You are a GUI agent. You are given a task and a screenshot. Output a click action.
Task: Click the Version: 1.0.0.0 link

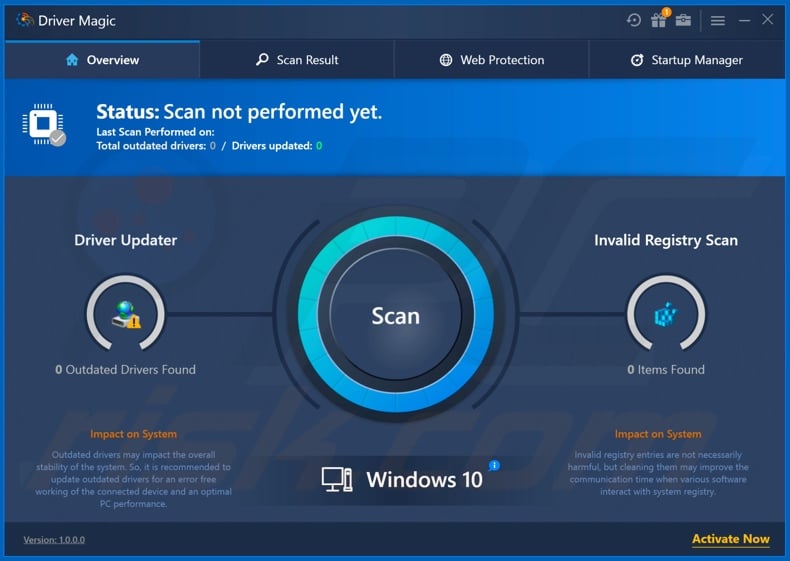[x=54, y=540]
